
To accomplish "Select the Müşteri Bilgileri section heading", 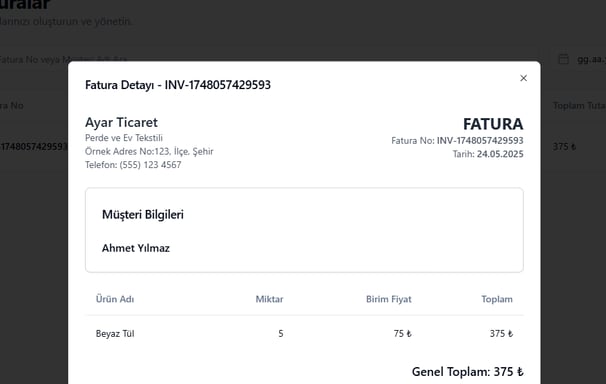I will click(143, 214).
